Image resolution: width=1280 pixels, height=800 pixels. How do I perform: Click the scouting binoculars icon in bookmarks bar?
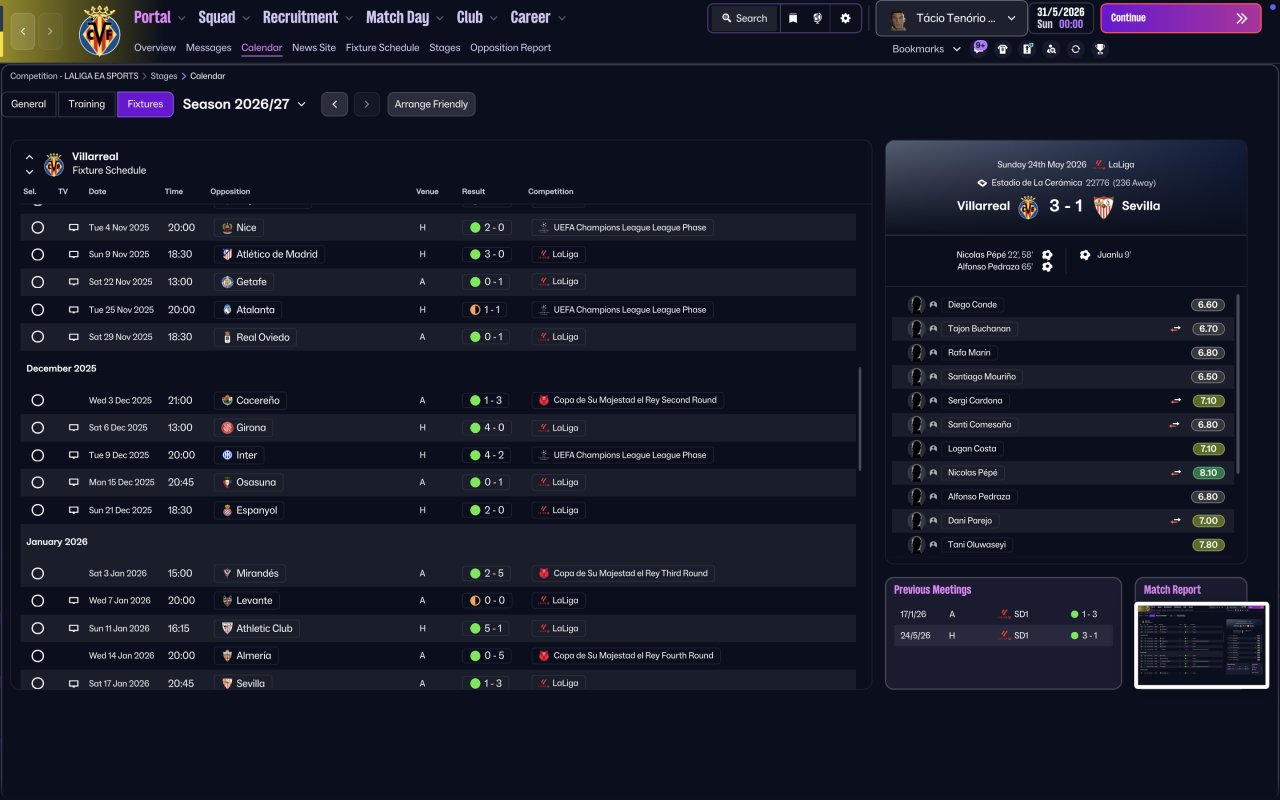coord(1051,49)
